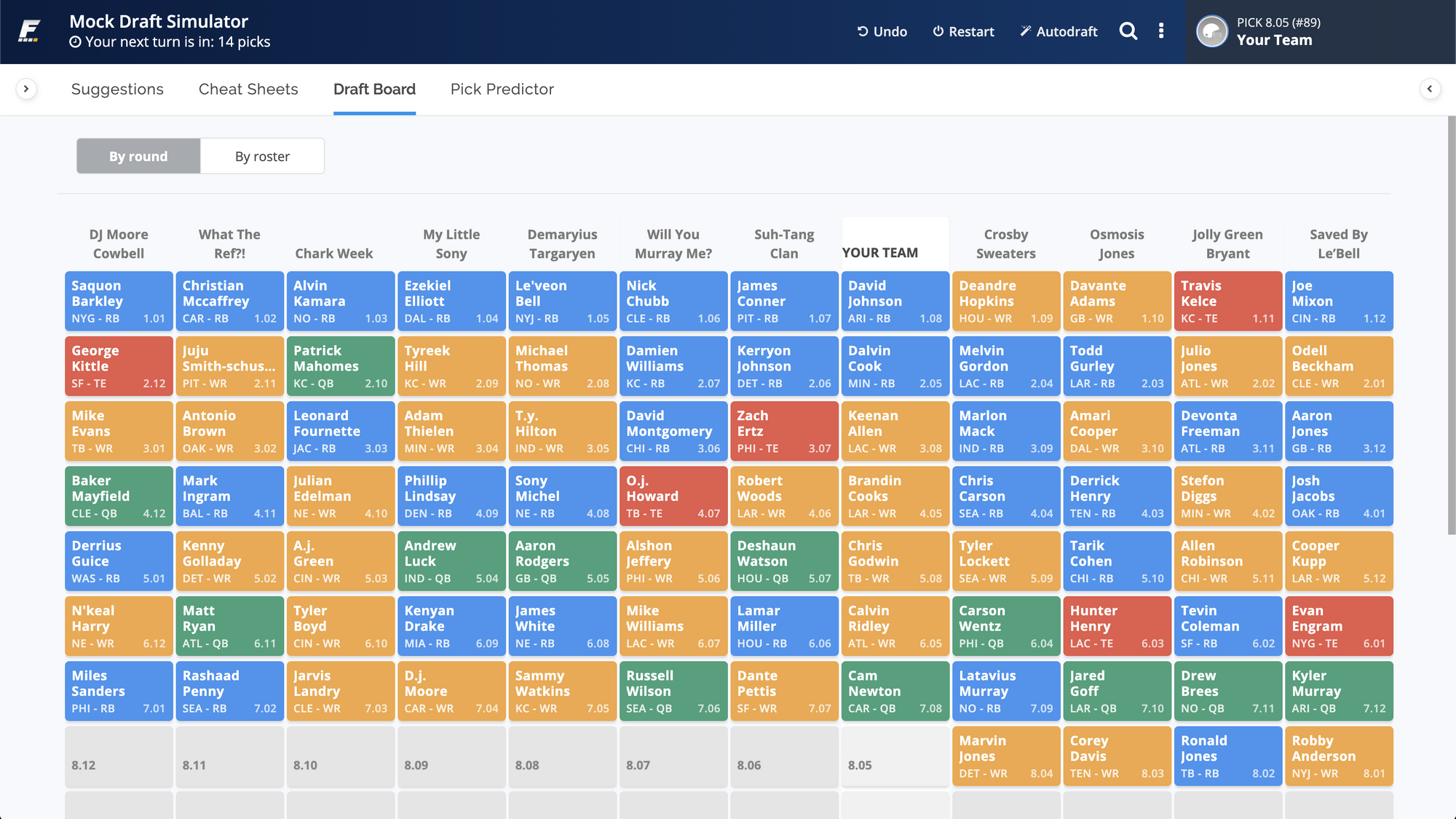
Task: Toggle to By Roster view
Action: tap(261, 155)
